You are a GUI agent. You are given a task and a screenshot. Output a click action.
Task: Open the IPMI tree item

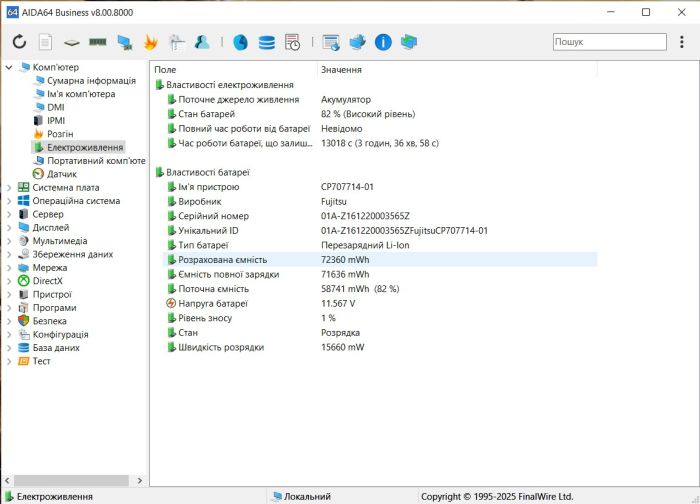56,121
